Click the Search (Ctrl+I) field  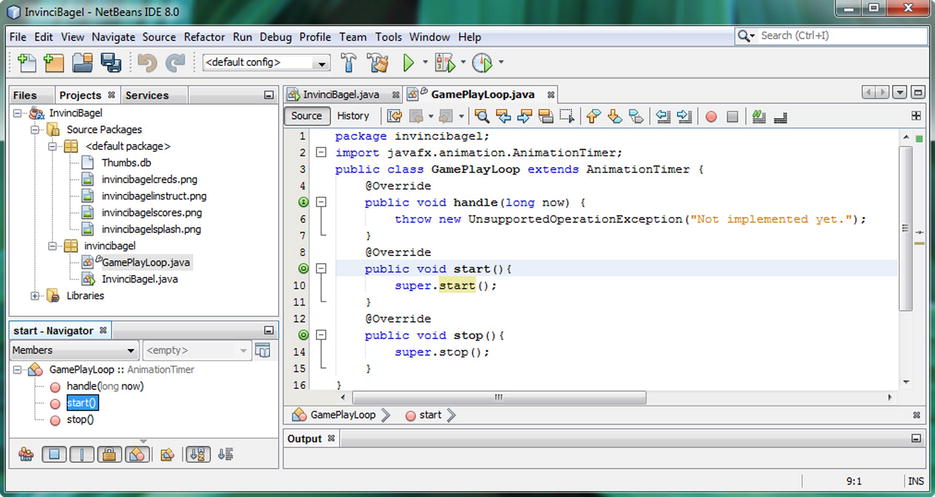[831, 36]
